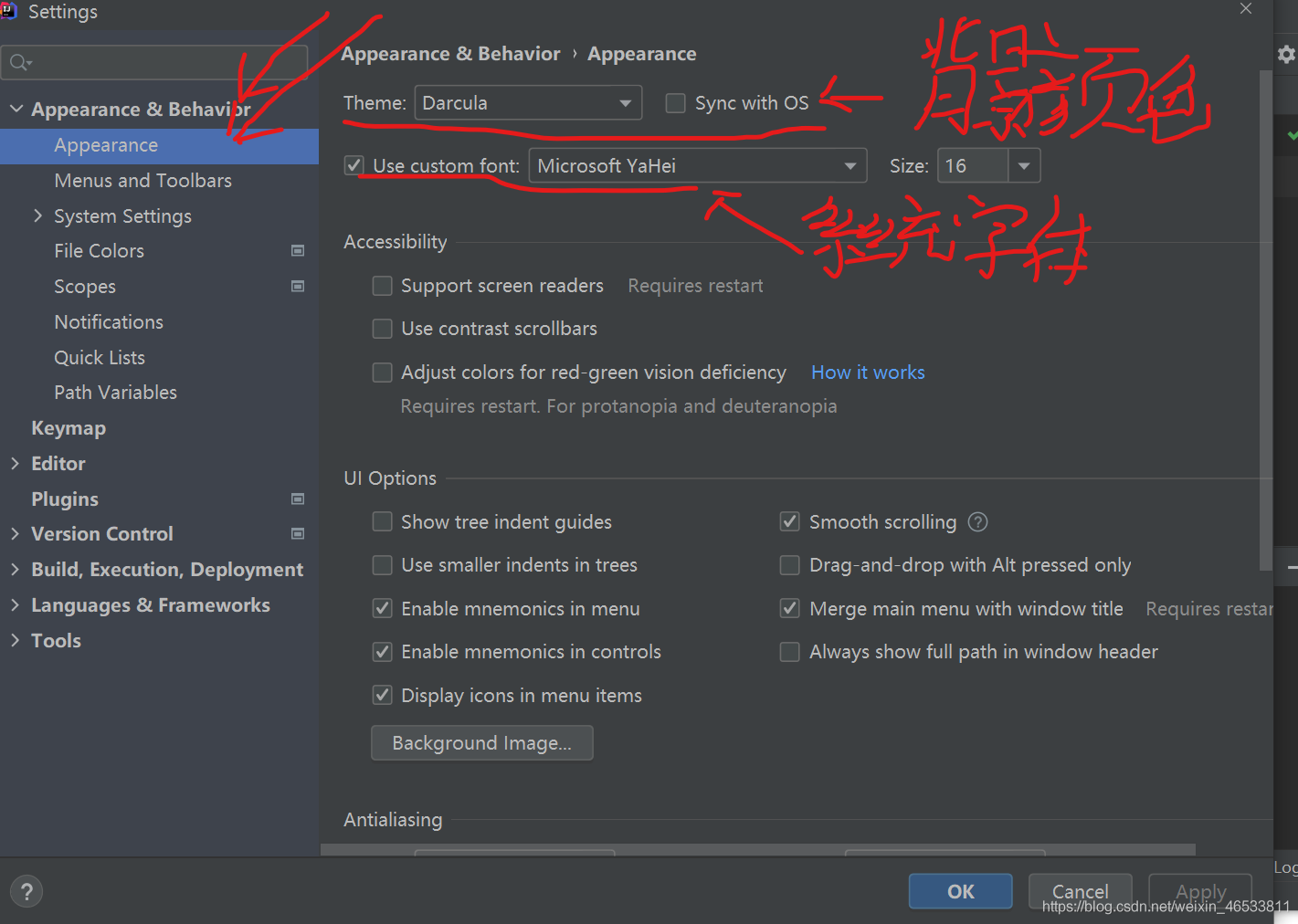Uncheck Enable mnemonics in menu
Viewport: 1298px width, 924px height.
(383, 608)
